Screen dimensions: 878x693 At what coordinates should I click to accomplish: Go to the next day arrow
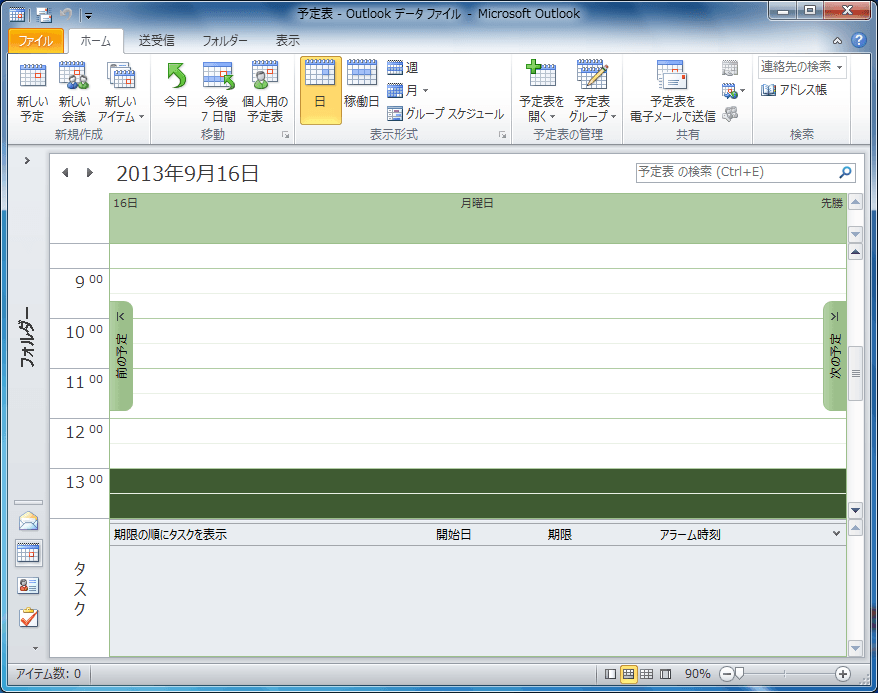coord(90,172)
